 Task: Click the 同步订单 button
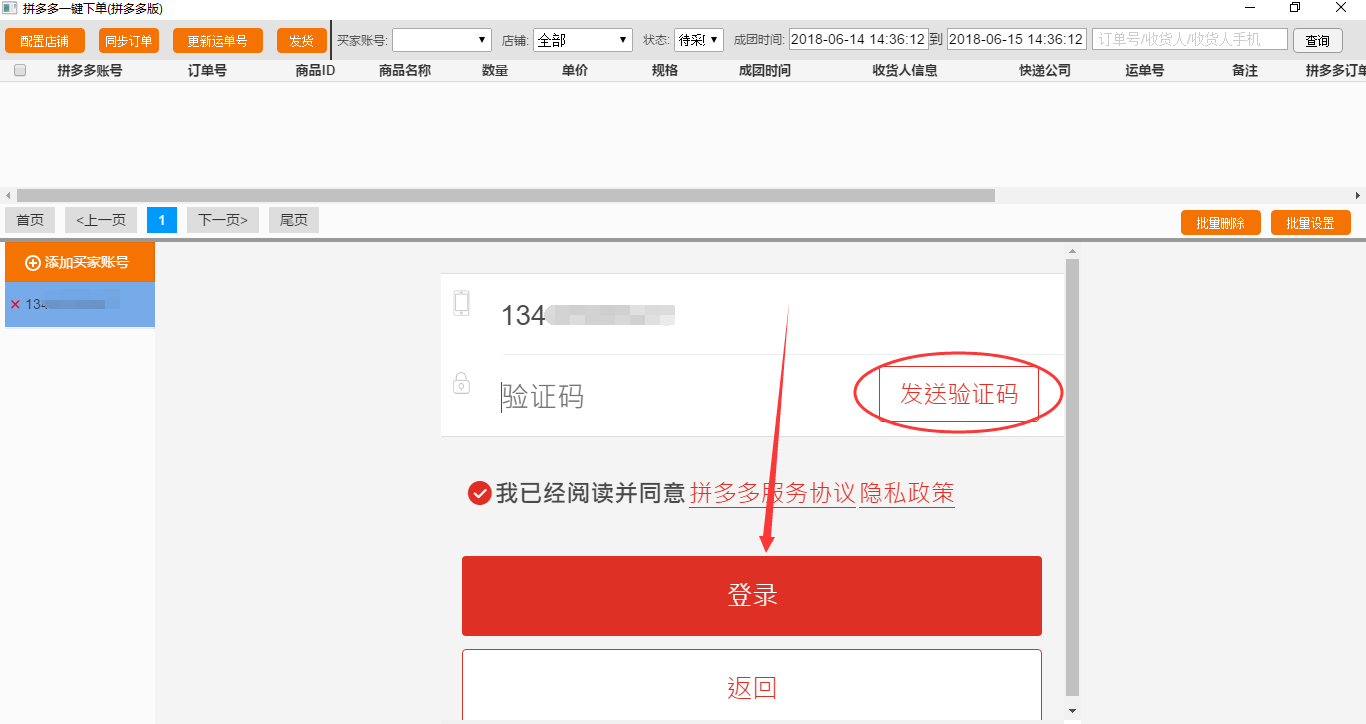(x=129, y=41)
